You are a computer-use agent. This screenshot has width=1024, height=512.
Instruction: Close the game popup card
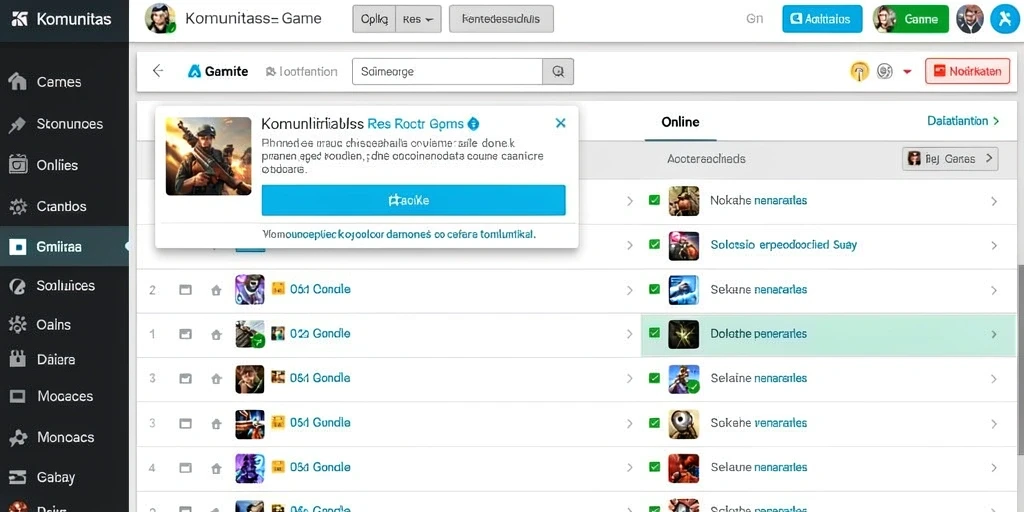click(x=560, y=123)
